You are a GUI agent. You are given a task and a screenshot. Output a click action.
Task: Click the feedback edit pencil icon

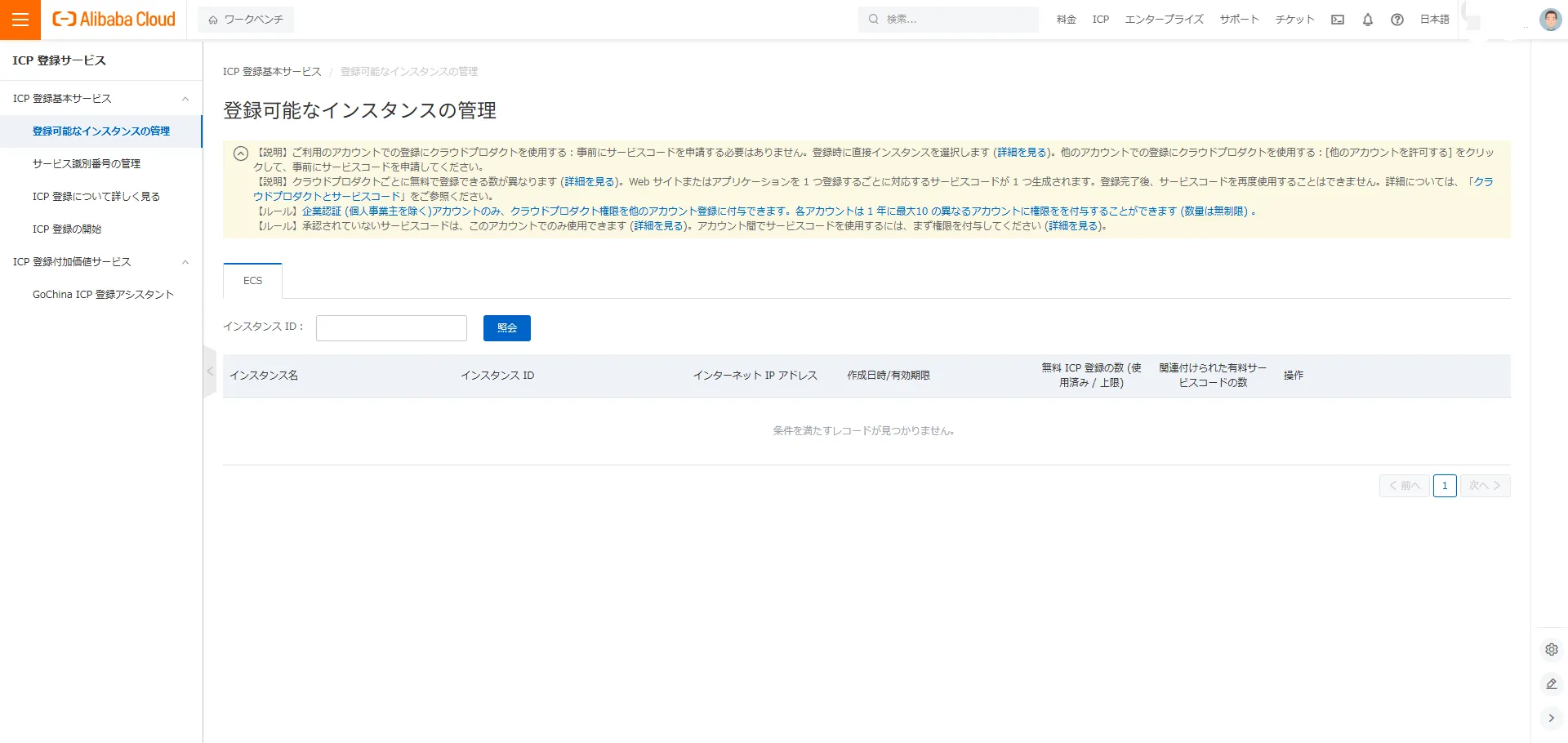point(1552,684)
